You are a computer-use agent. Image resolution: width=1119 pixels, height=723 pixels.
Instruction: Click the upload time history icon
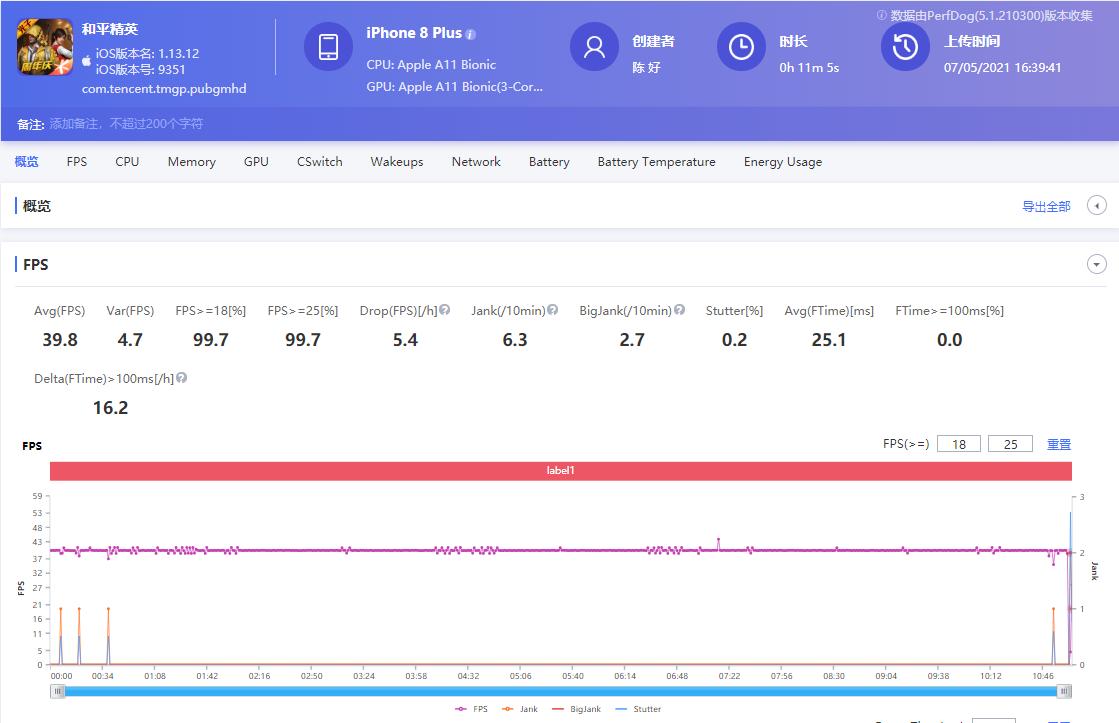tap(905, 47)
